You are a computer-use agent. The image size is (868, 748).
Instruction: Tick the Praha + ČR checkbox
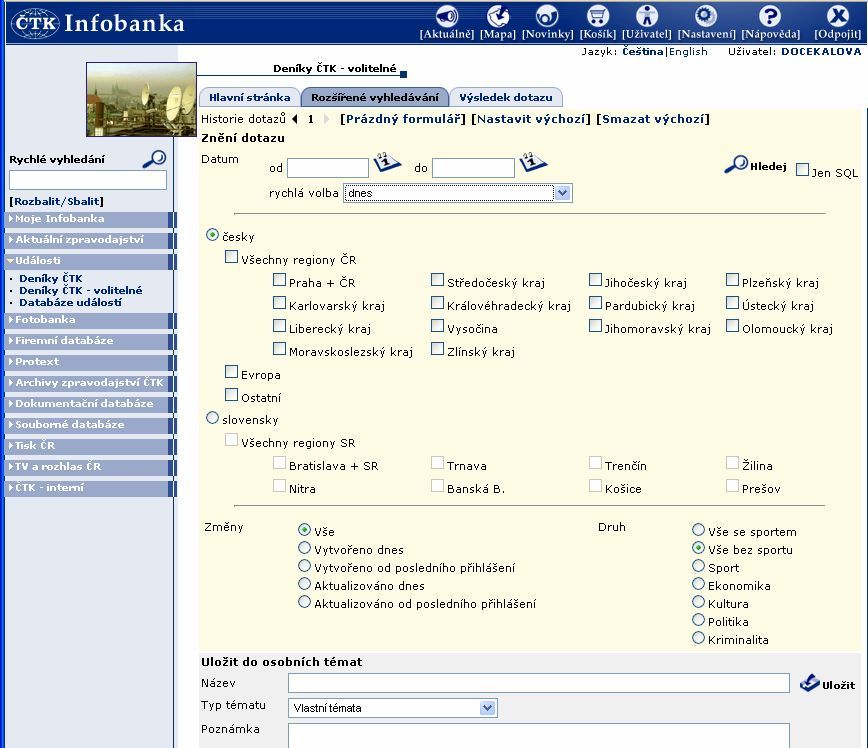pyautogui.click(x=279, y=281)
